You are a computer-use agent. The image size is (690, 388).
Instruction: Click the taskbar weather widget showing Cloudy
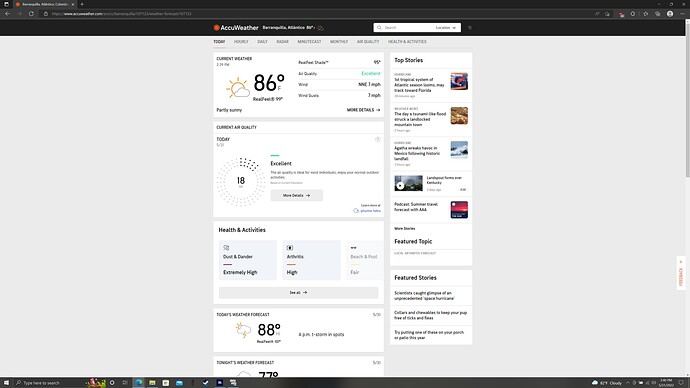coord(607,383)
